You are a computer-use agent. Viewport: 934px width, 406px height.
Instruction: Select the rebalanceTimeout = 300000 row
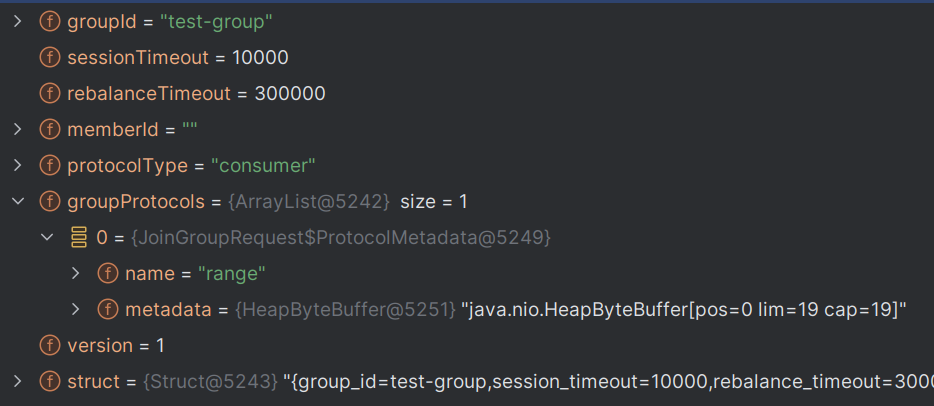(467, 93)
